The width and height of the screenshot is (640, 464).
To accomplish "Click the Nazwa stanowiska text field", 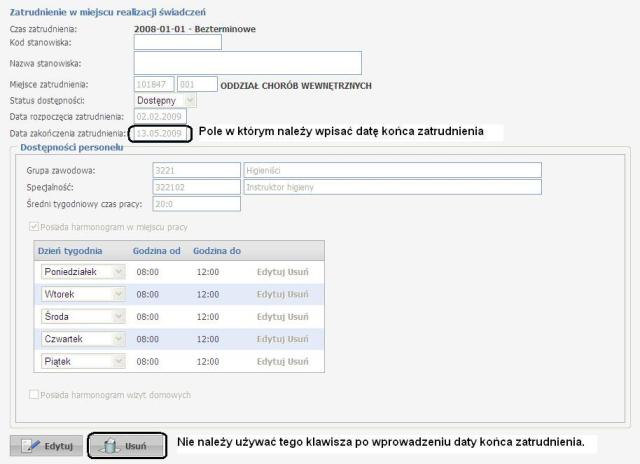I will tap(247, 63).
